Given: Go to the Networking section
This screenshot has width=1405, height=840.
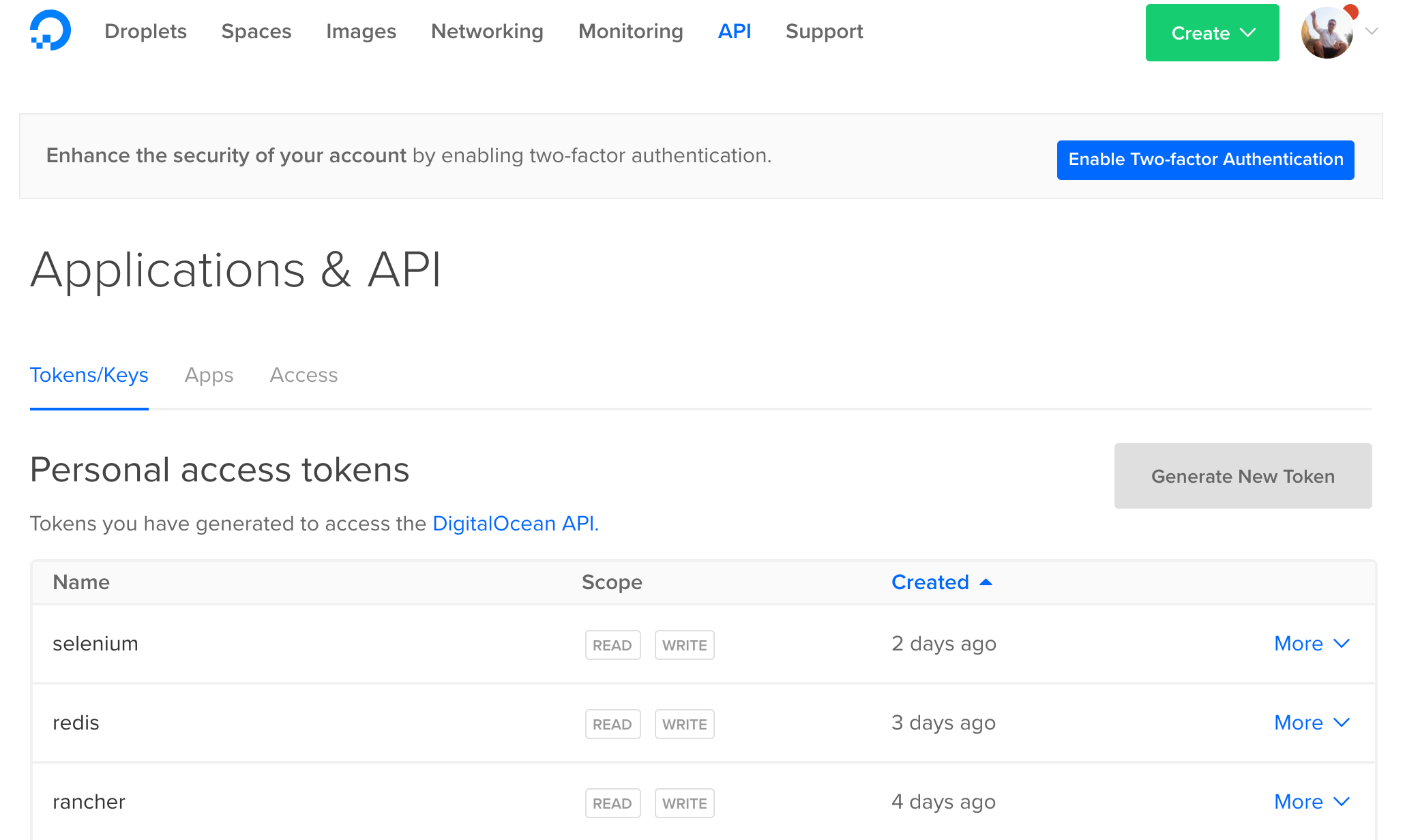Looking at the screenshot, I should pos(487,31).
